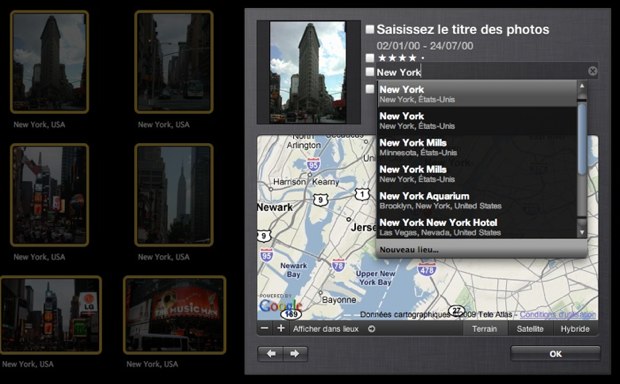This screenshot has width=620, height=384.
Task: Click Interstate 95 shield near Arlington
Action: tap(313, 164)
